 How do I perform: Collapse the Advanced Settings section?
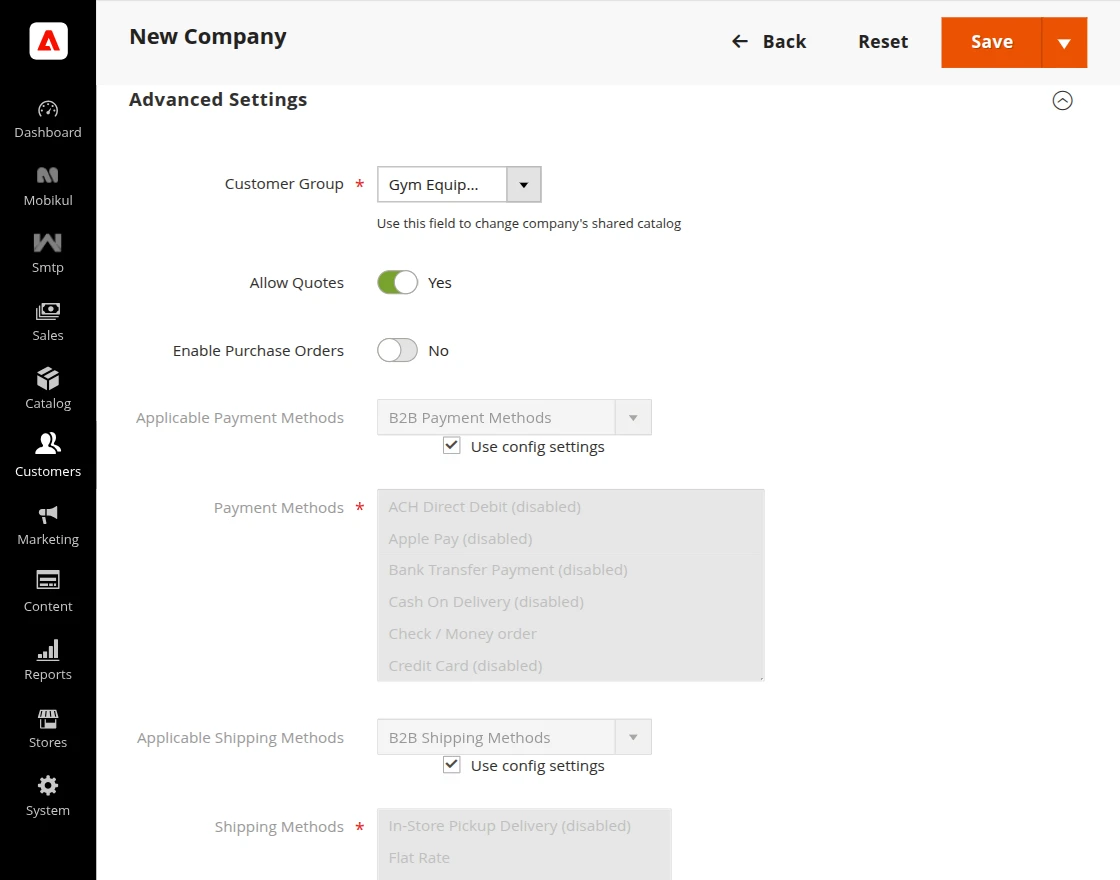[x=1062, y=101]
